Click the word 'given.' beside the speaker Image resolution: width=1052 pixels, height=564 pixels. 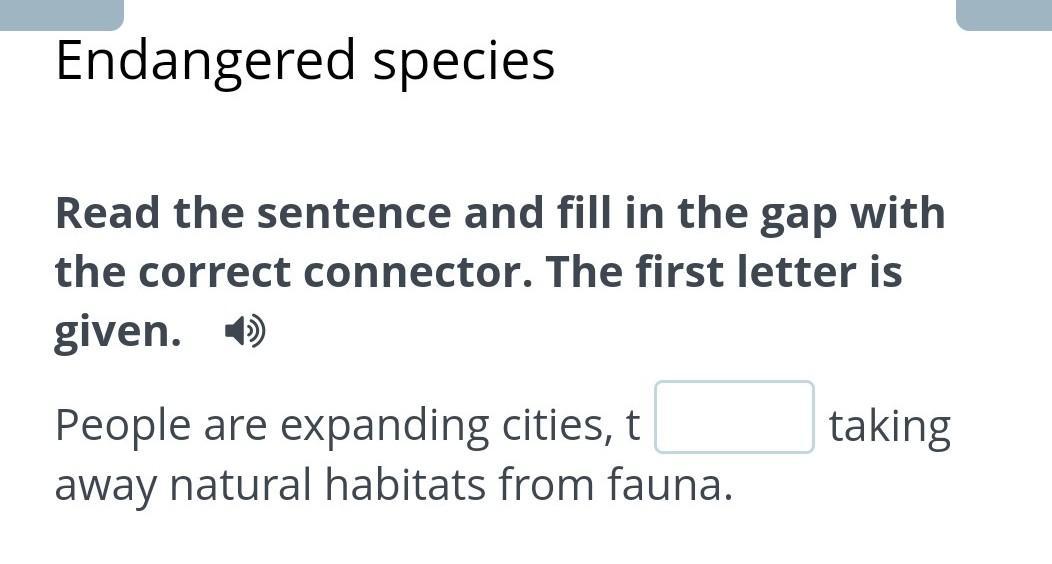coord(118,331)
